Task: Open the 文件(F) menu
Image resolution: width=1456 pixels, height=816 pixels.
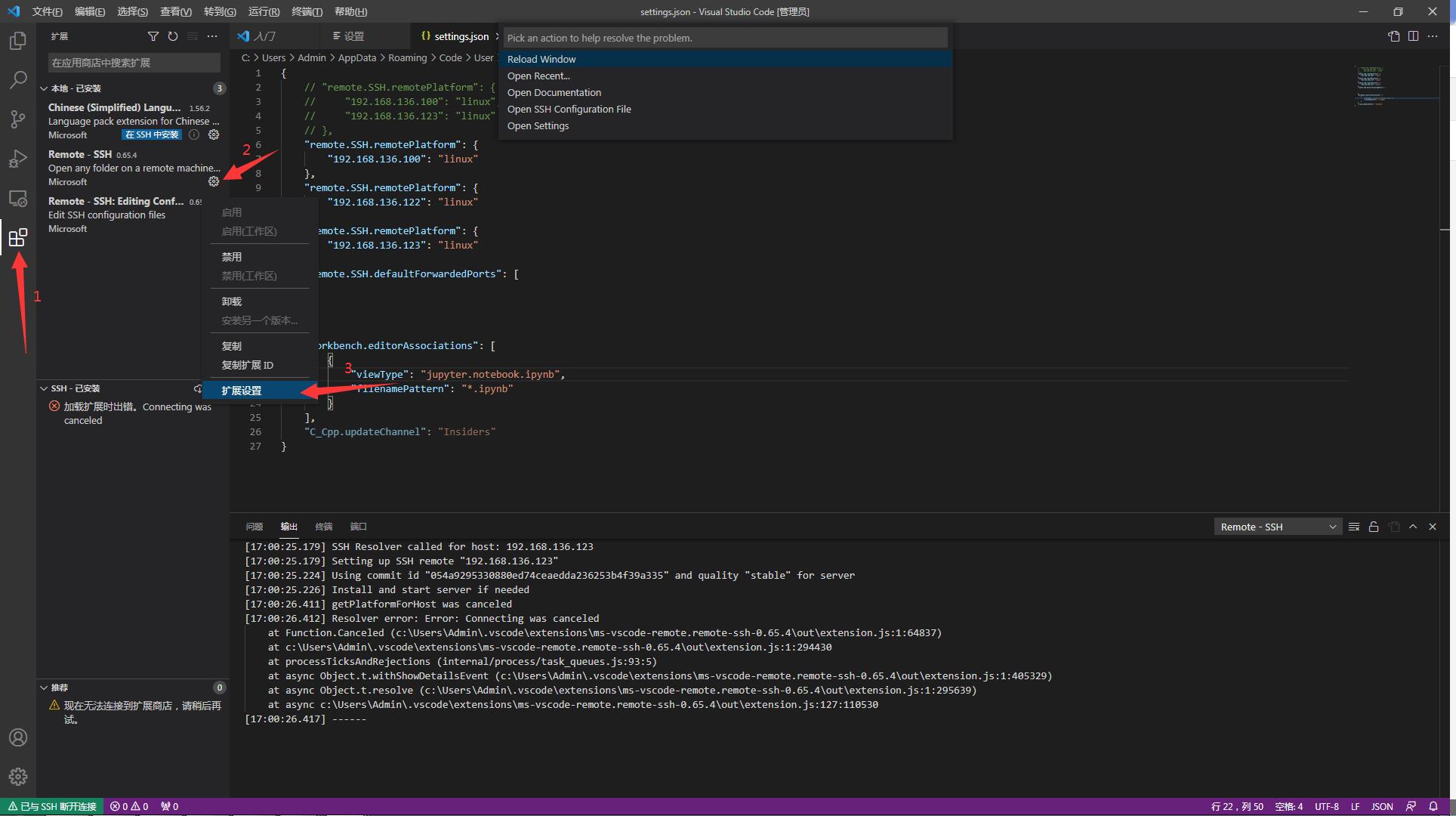Action: click(47, 11)
